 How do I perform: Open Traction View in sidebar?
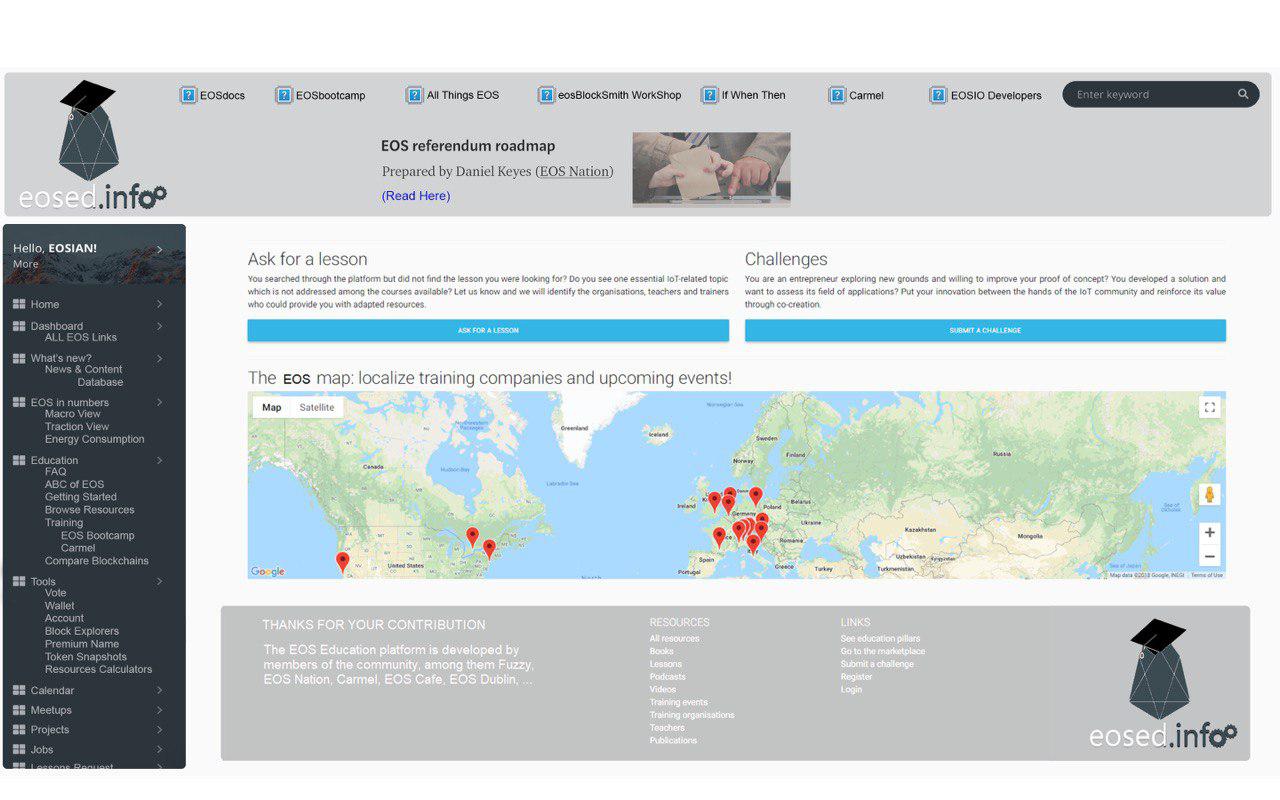77,427
